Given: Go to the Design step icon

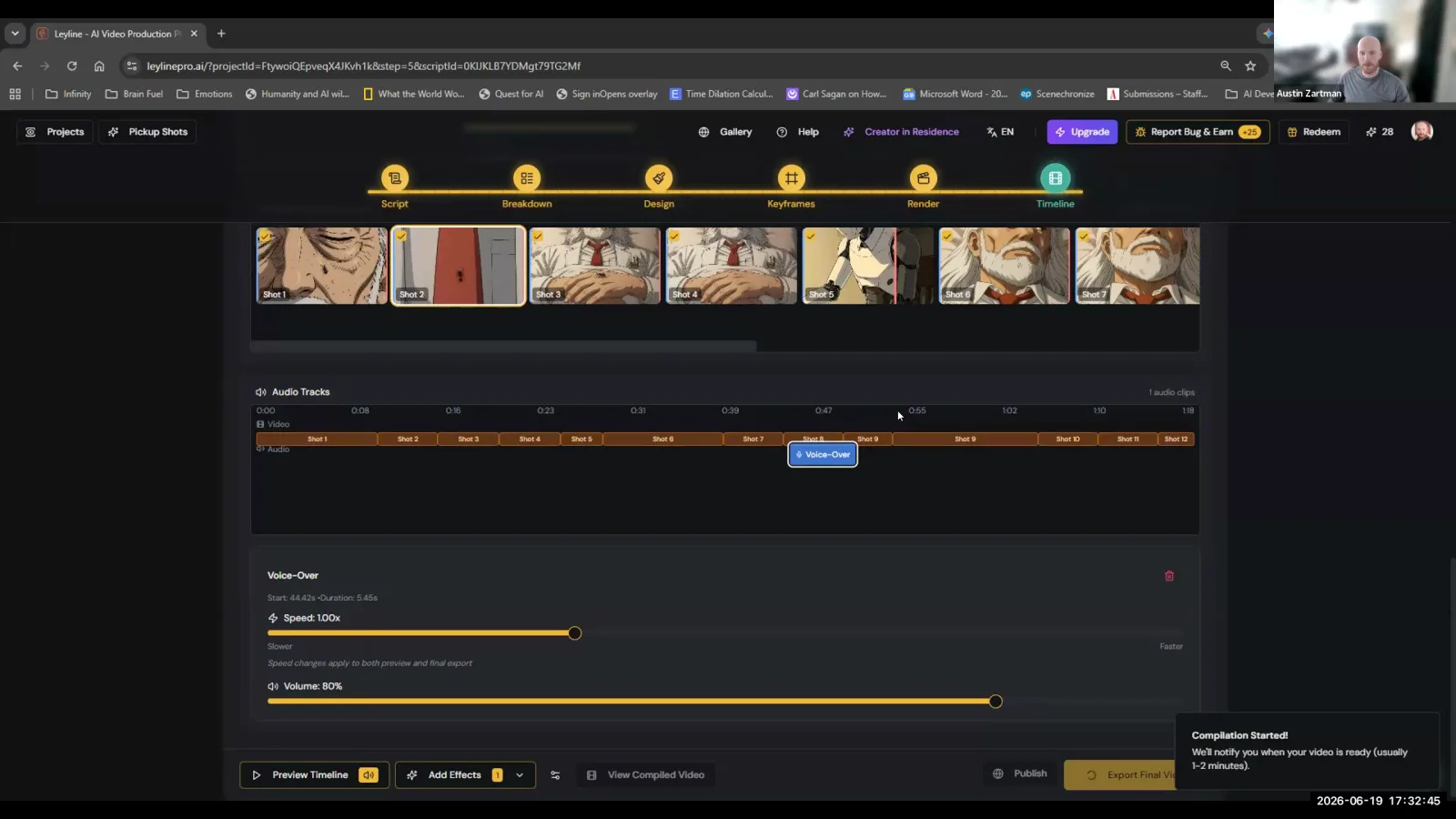Looking at the screenshot, I should 659,178.
